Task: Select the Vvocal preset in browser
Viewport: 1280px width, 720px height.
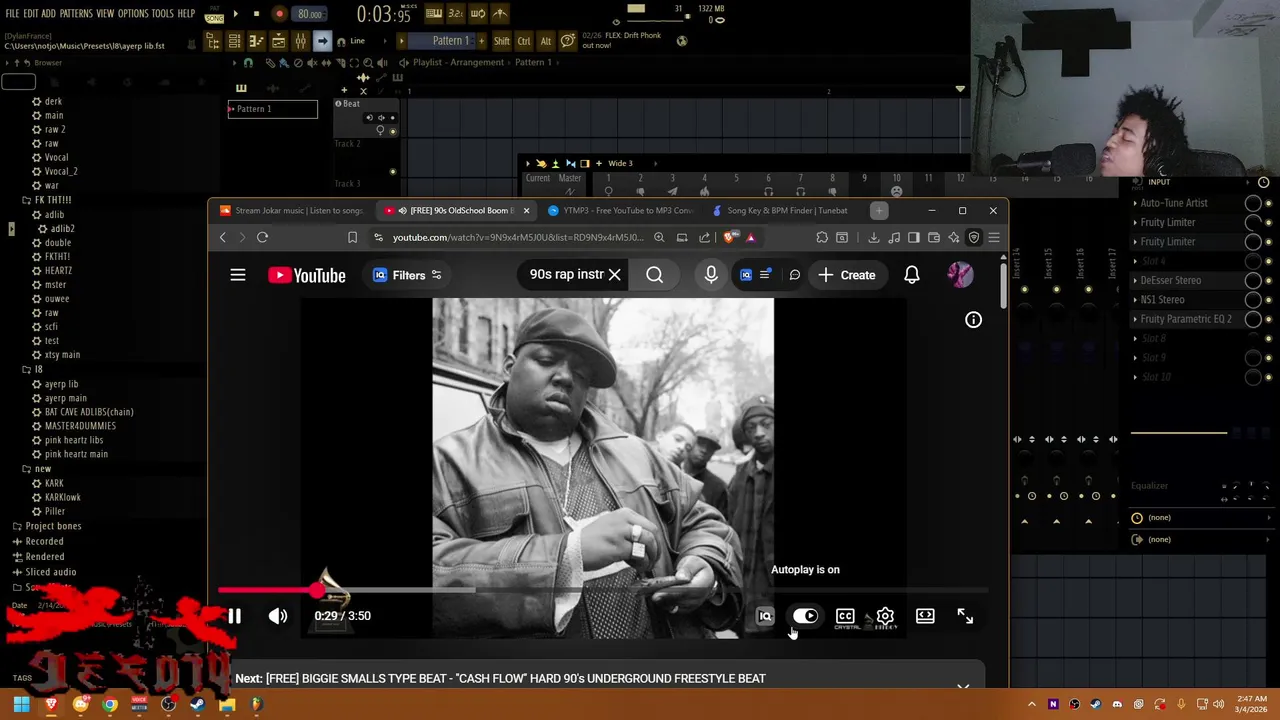Action: (x=56, y=157)
